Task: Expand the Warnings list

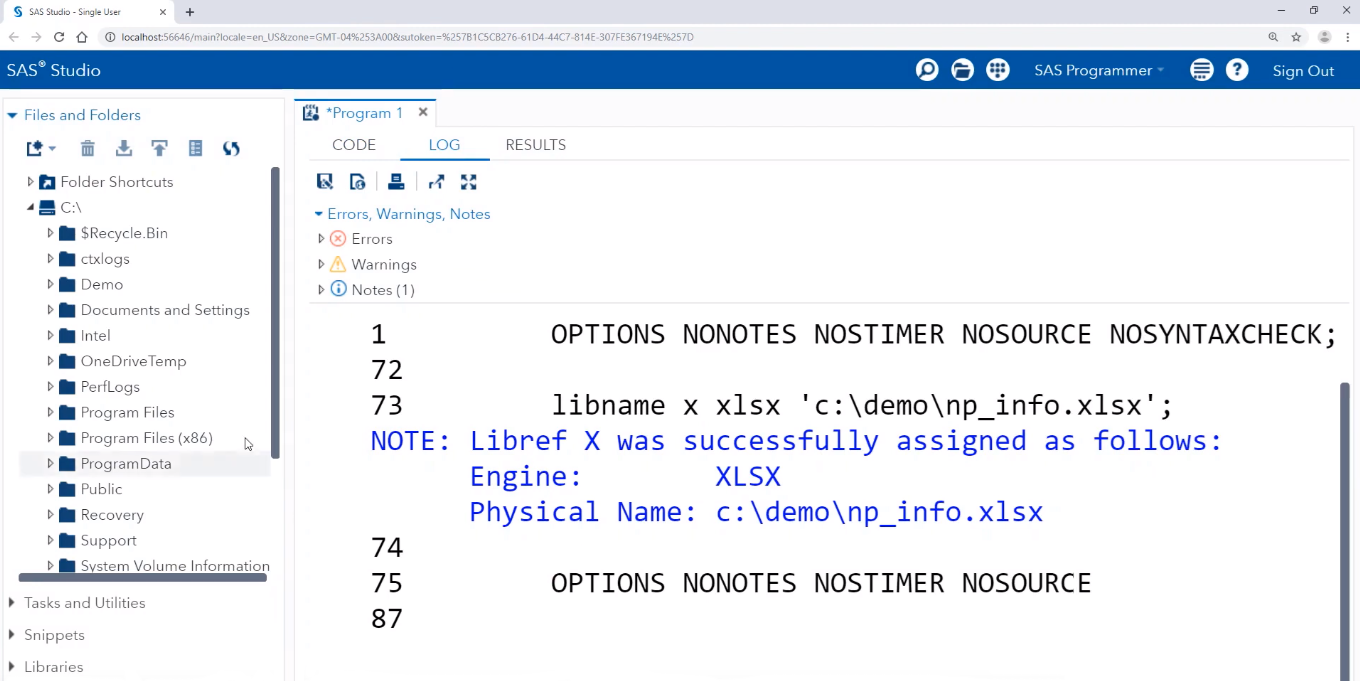Action: pos(321,264)
